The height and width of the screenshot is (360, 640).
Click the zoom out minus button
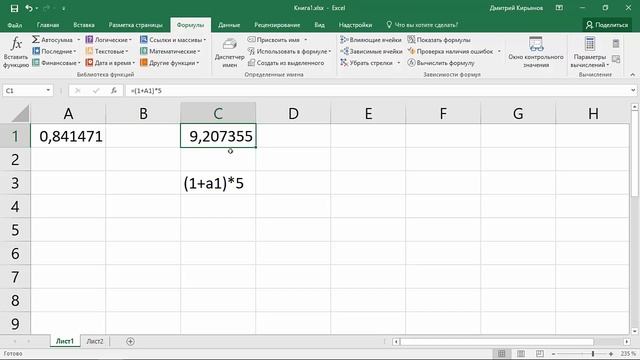click(553, 354)
